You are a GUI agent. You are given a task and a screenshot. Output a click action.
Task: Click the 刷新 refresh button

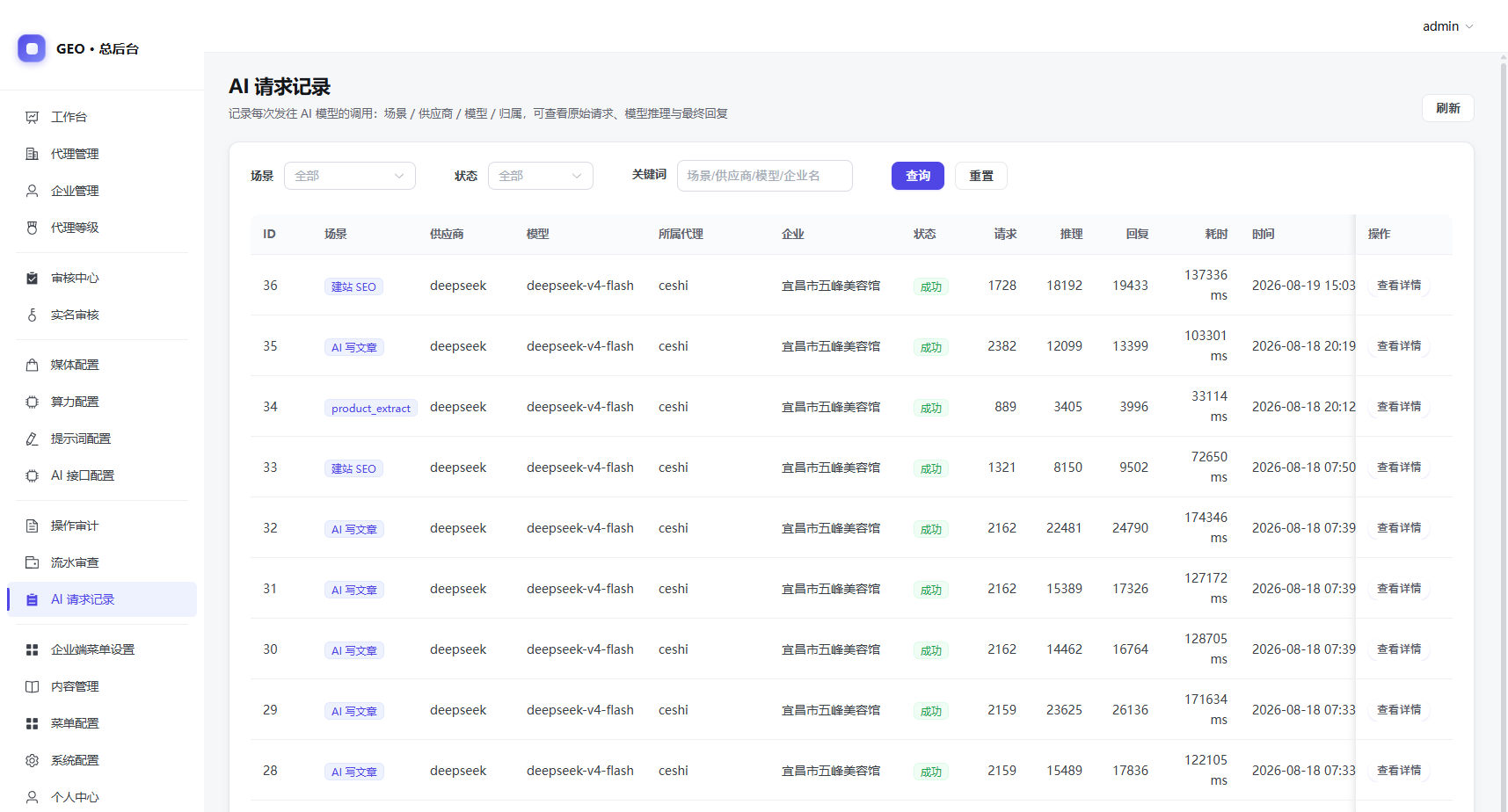point(1448,108)
